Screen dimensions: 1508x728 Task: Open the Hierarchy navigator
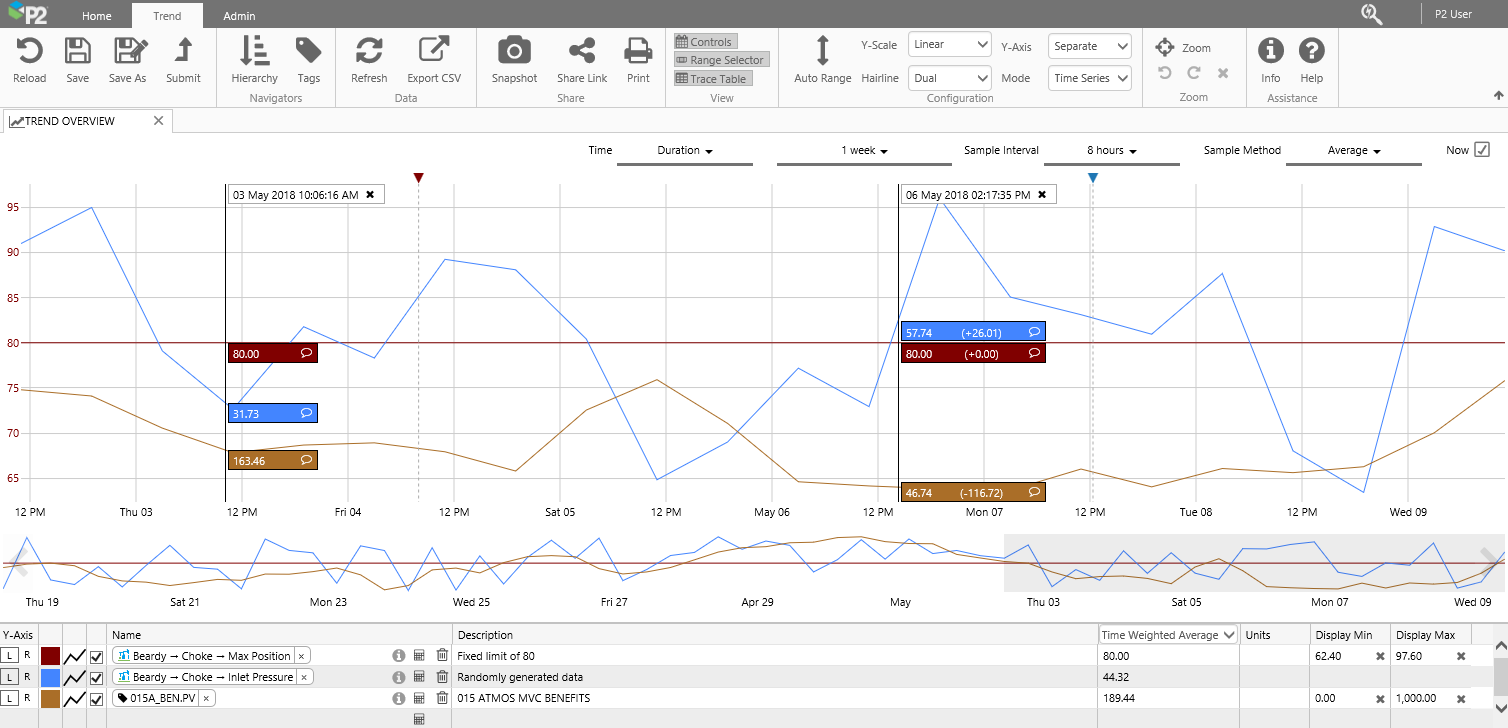pyautogui.click(x=254, y=52)
